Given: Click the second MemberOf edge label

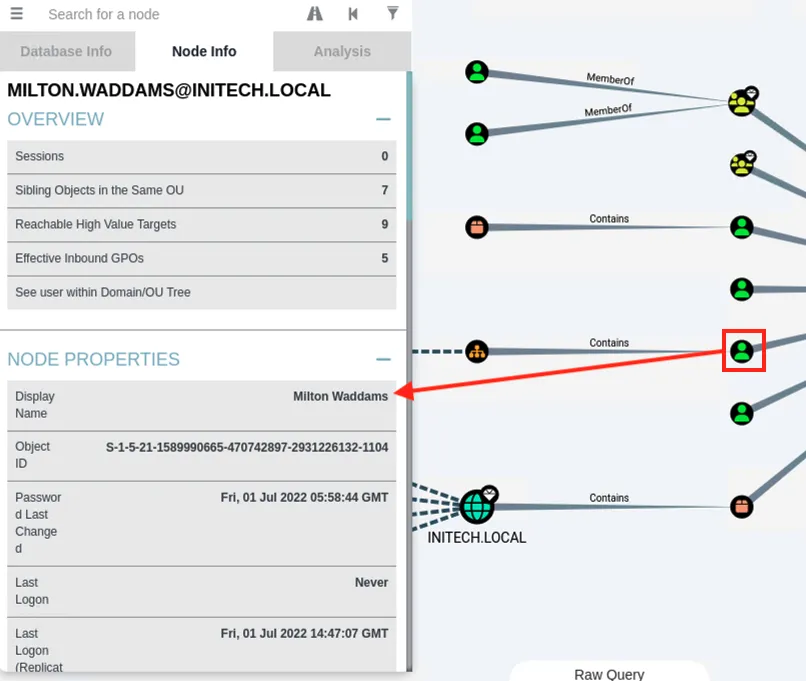Looking at the screenshot, I should [x=608, y=110].
